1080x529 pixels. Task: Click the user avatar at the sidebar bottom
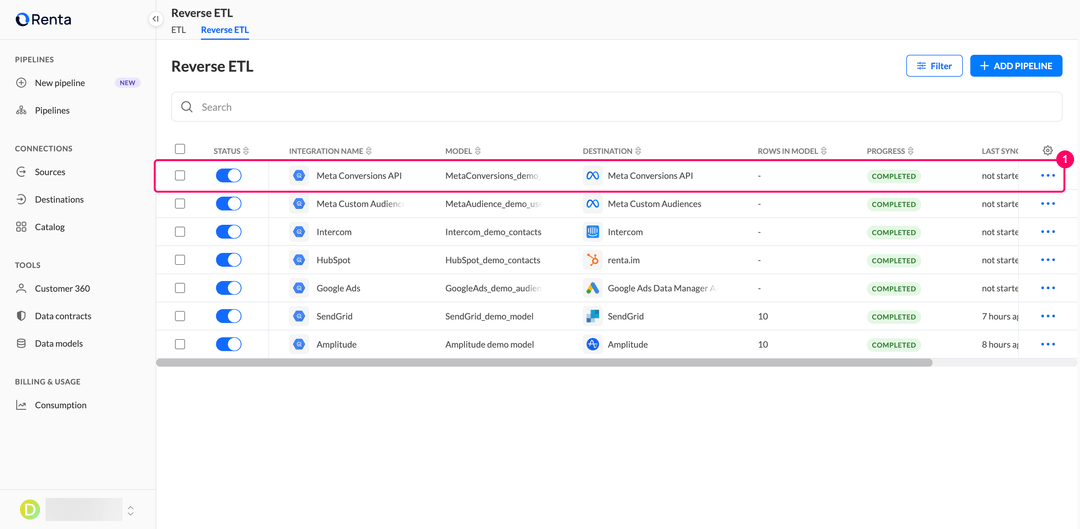(x=30, y=510)
